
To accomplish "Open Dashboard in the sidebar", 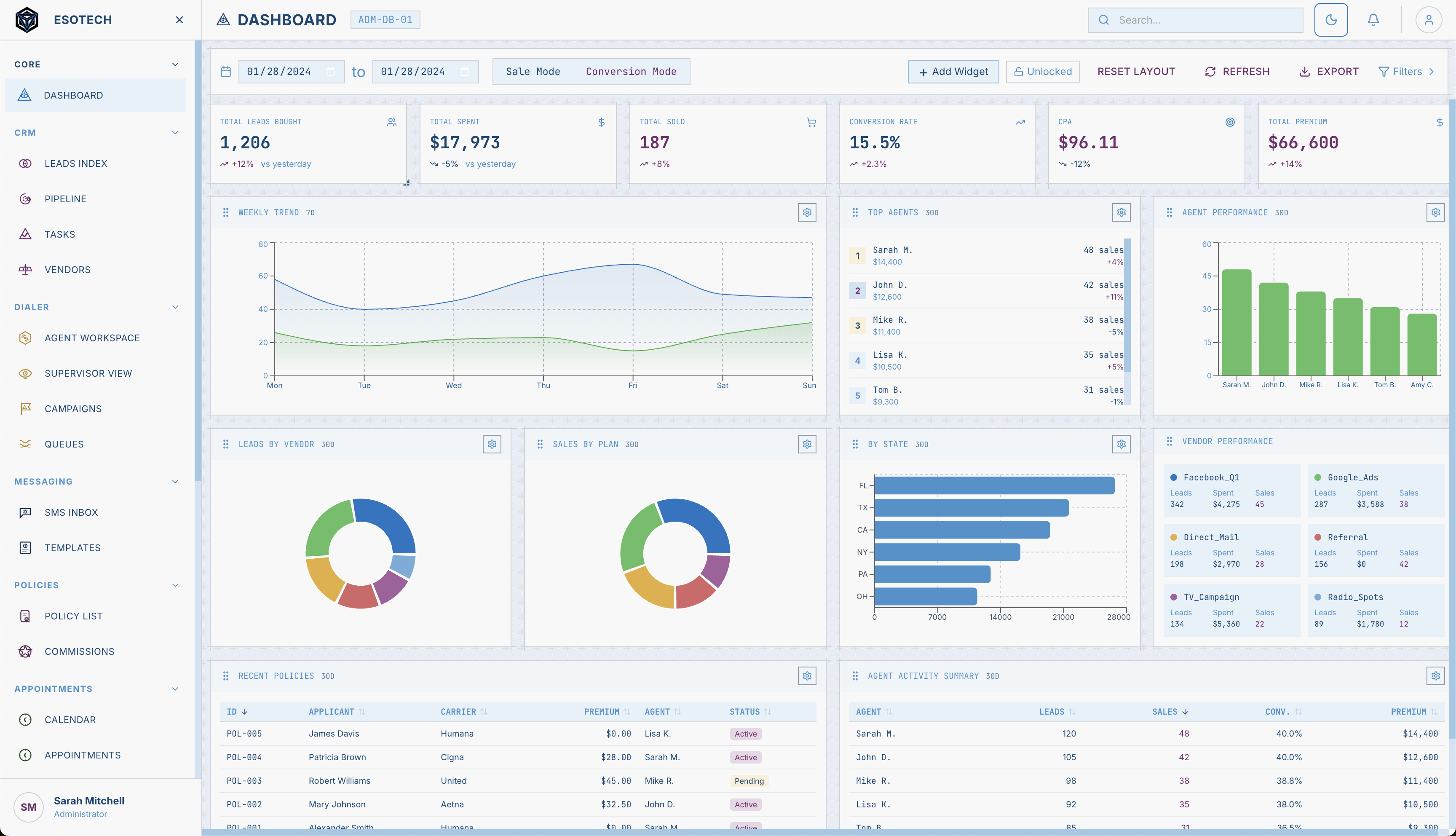I will (96, 95).
